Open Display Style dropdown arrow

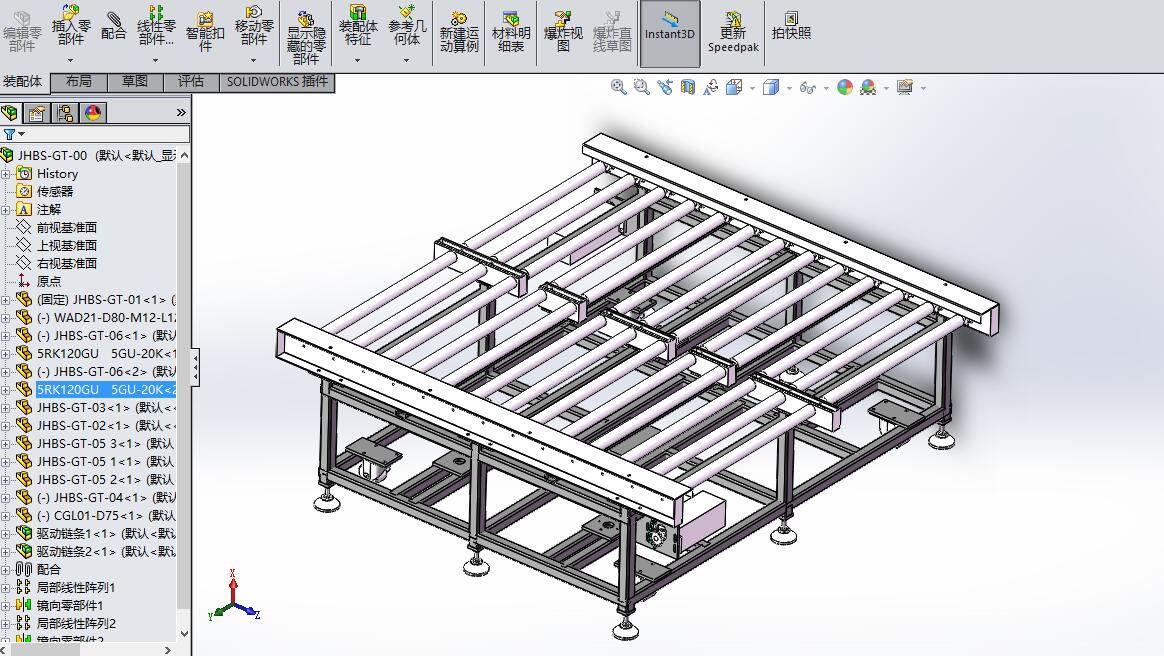(789, 88)
